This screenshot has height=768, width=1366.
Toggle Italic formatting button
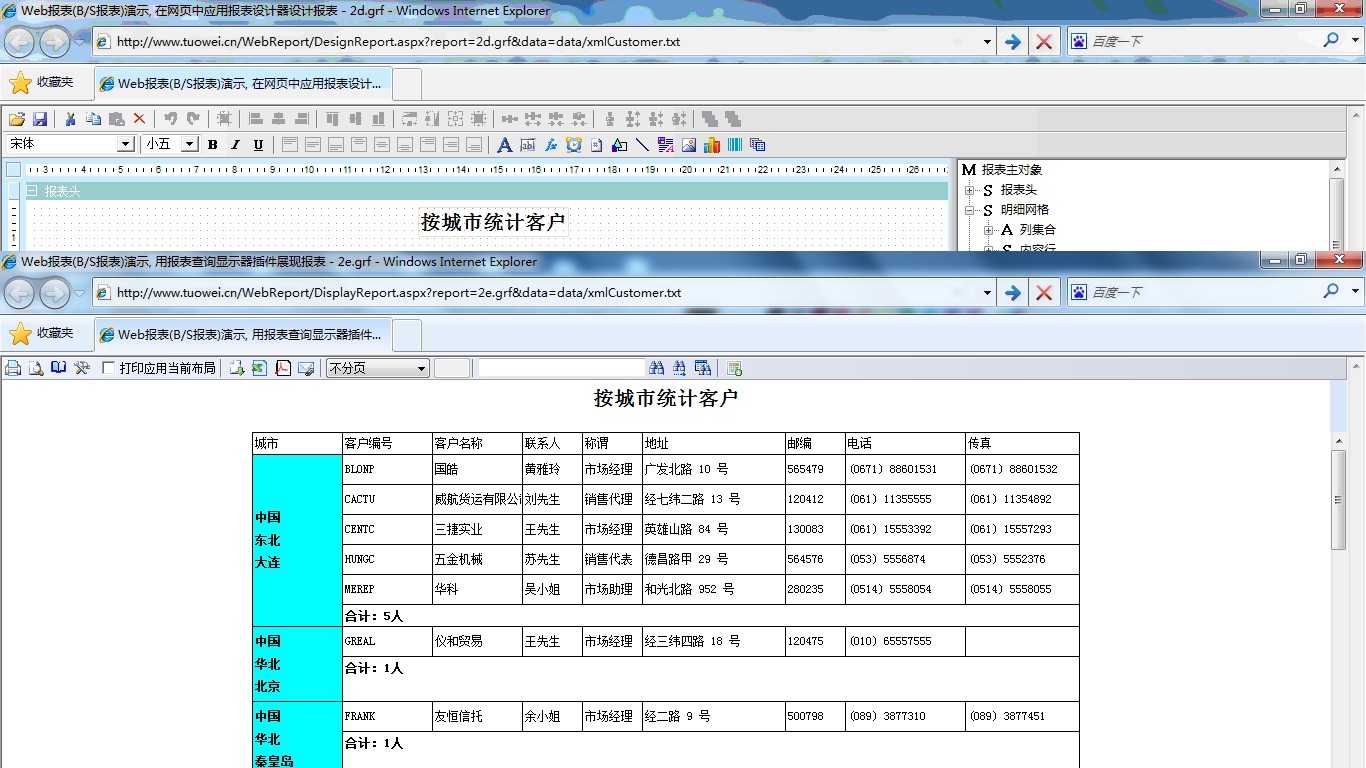click(235, 145)
